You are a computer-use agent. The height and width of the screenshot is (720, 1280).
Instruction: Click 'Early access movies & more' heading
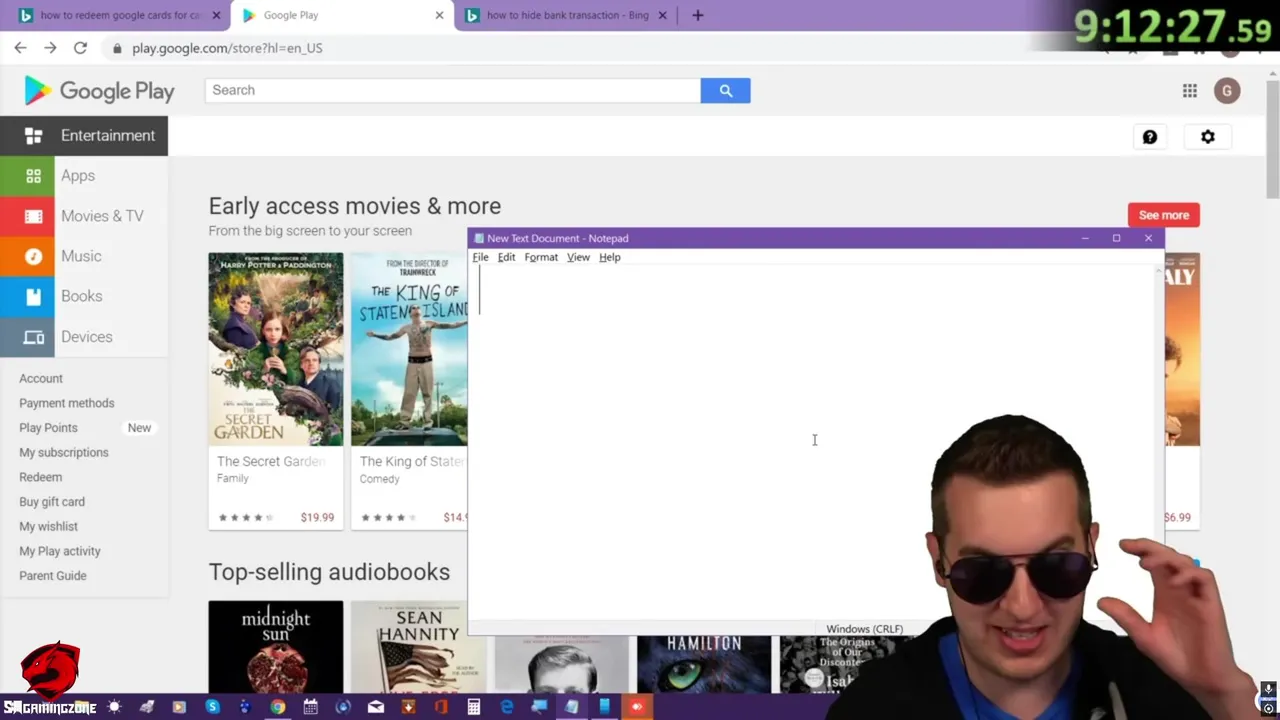pos(355,206)
